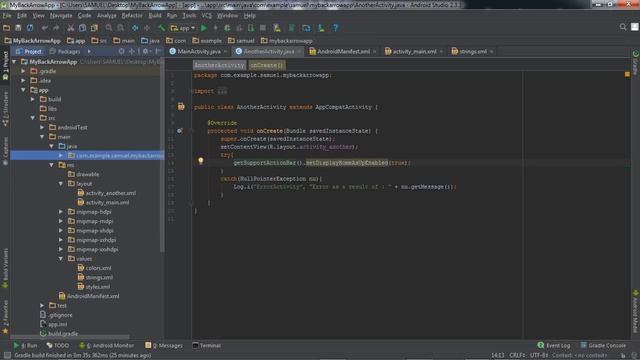Click the Debug app bug icon

(227, 28)
